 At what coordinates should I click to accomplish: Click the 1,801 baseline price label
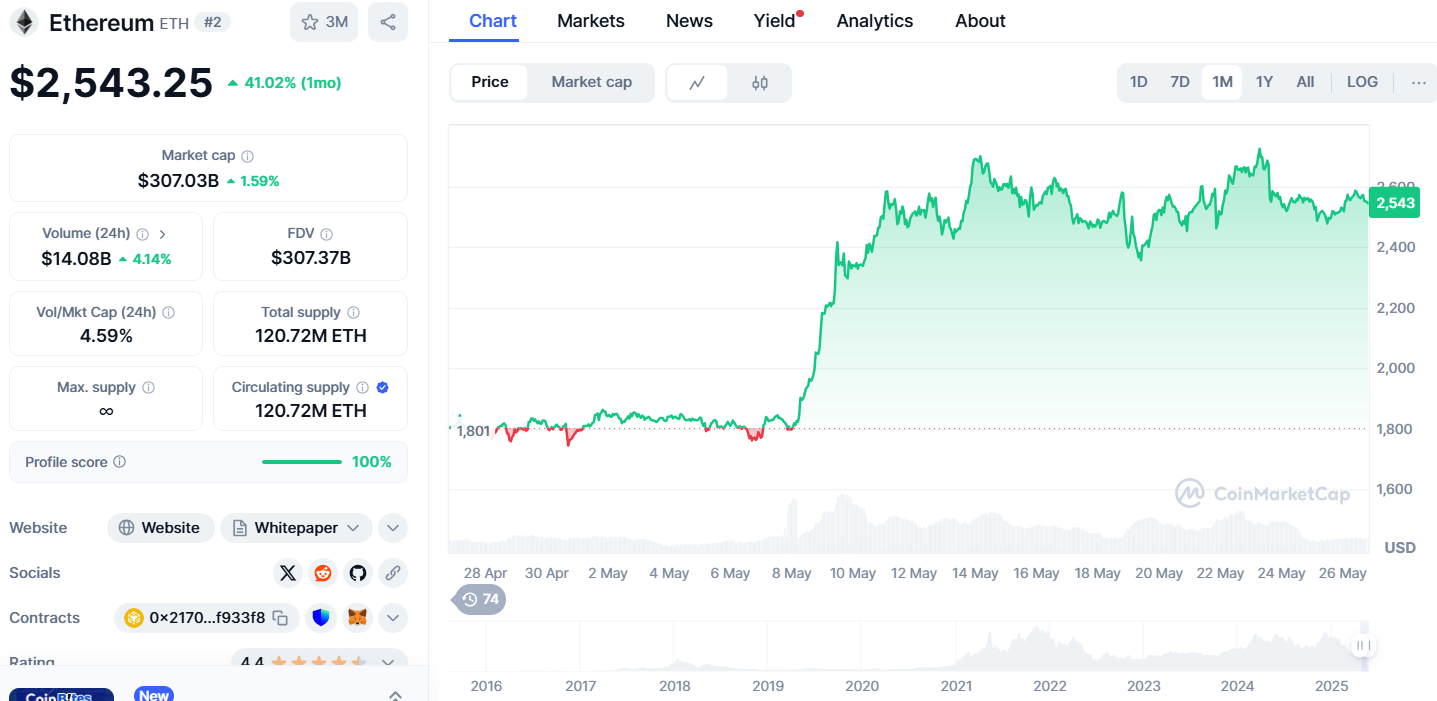tap(473, 431)
